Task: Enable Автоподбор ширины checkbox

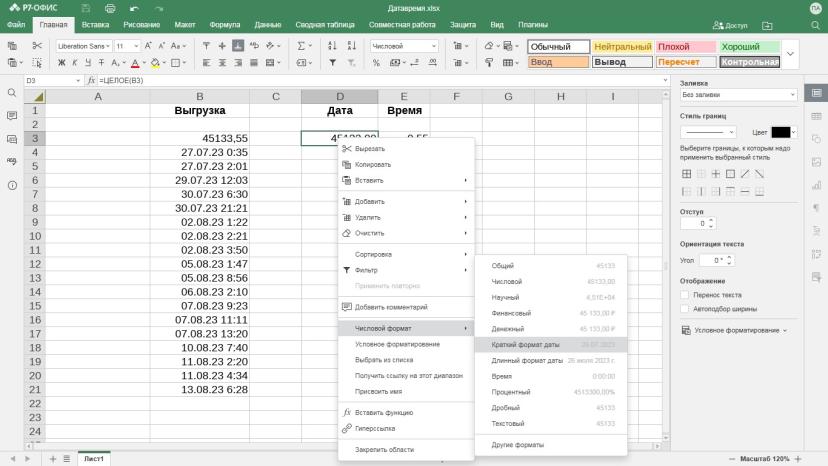Action: point(685,309)
